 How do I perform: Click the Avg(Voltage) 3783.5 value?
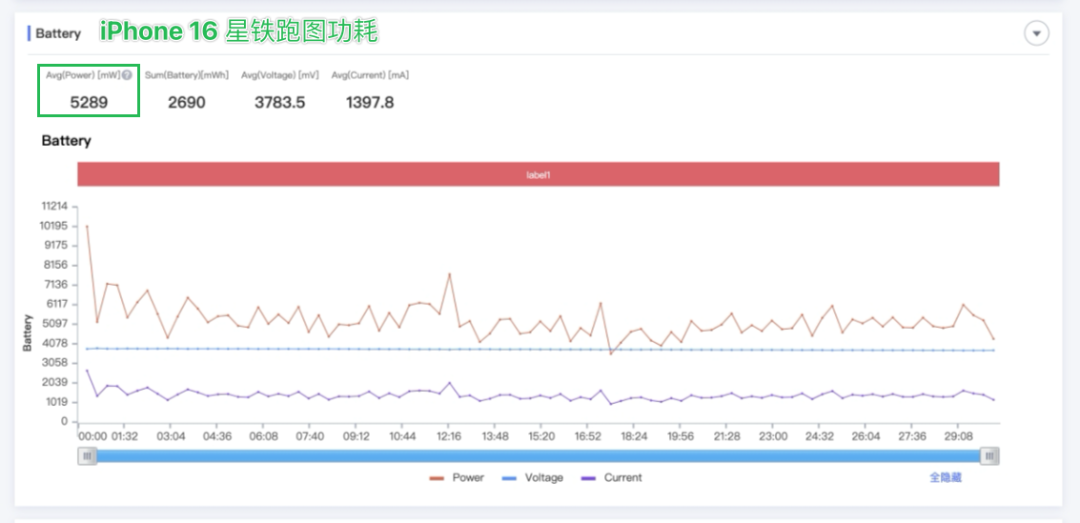click(279, 102)
